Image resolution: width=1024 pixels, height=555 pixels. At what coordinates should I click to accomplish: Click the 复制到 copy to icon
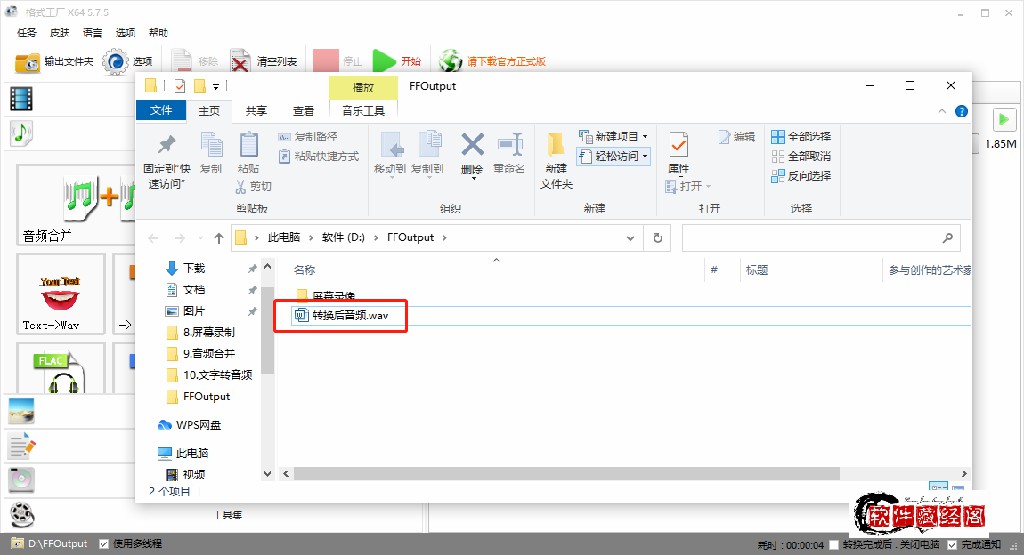(x=429, y=144)
